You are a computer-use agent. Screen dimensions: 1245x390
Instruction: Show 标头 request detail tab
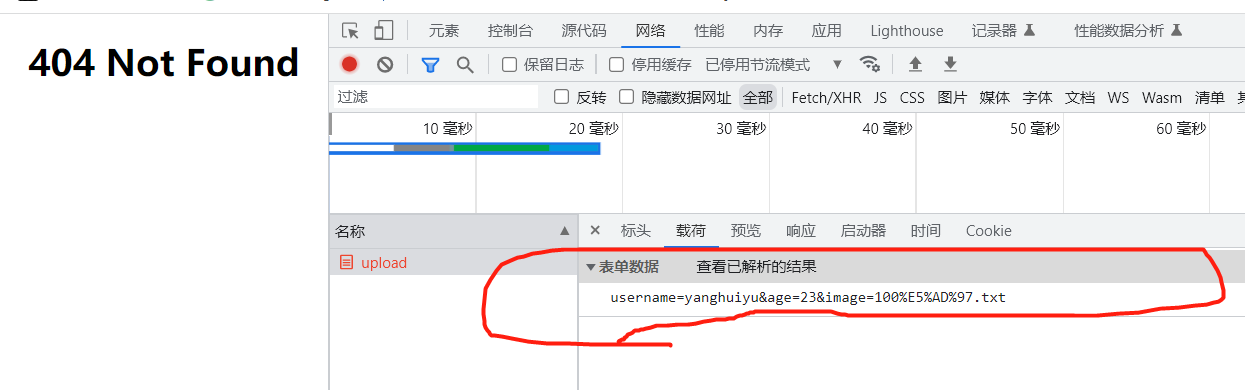coord(635,230)
